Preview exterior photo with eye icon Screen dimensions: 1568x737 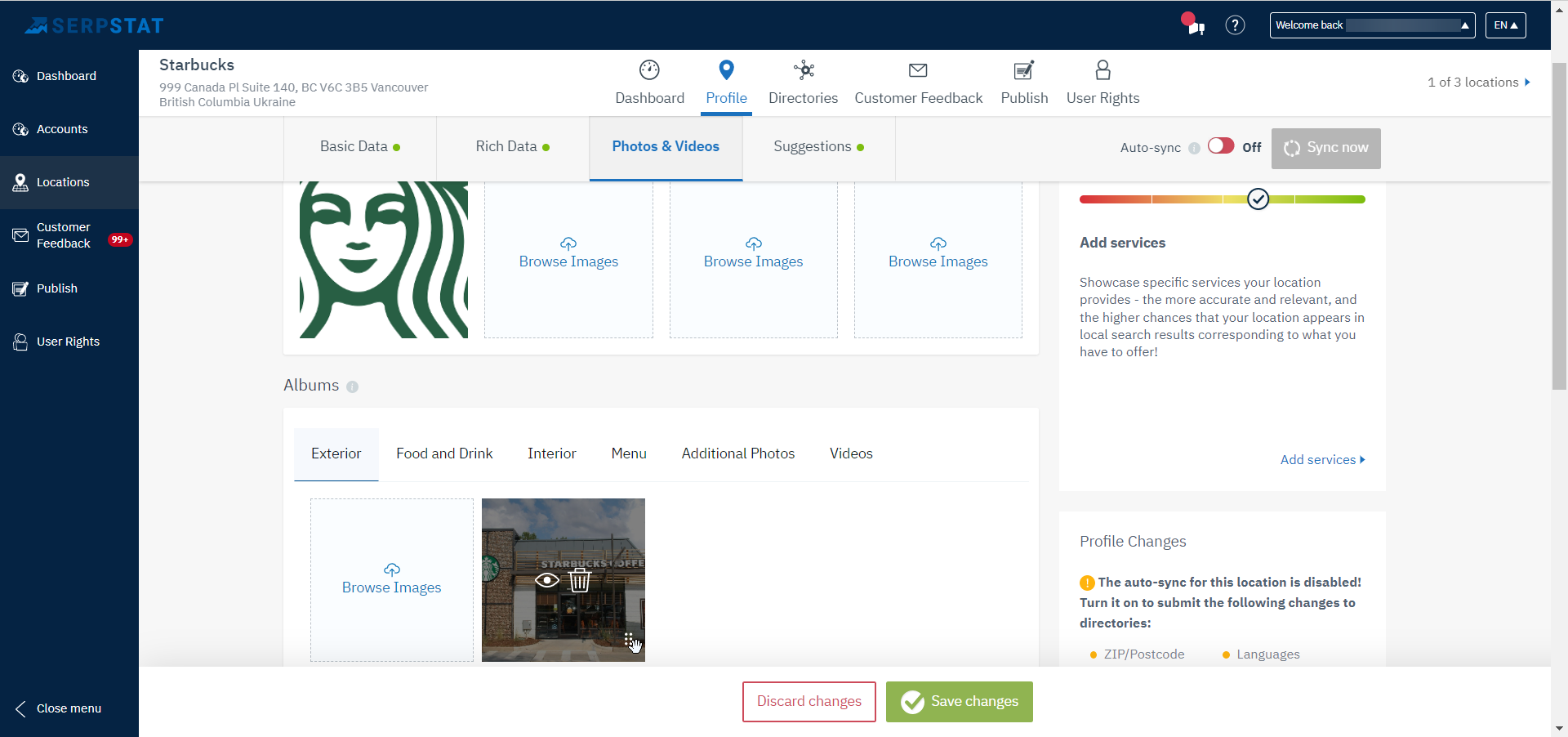(x=547, y=580)
